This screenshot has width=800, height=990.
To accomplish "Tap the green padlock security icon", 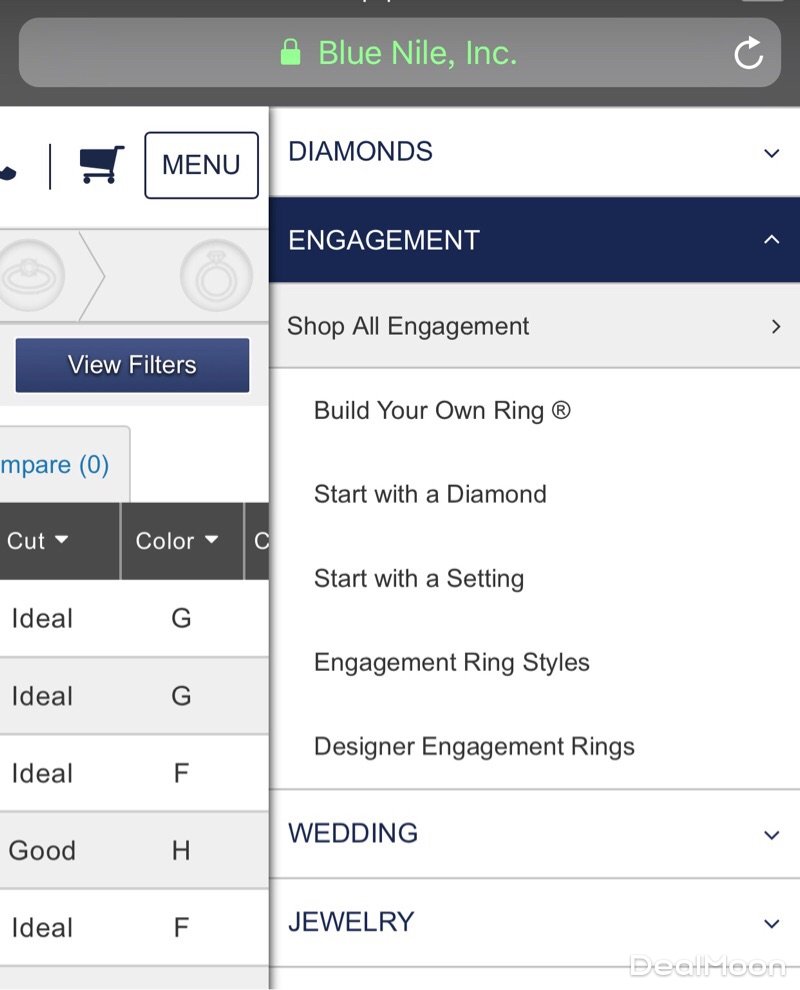I will [290, 52].
